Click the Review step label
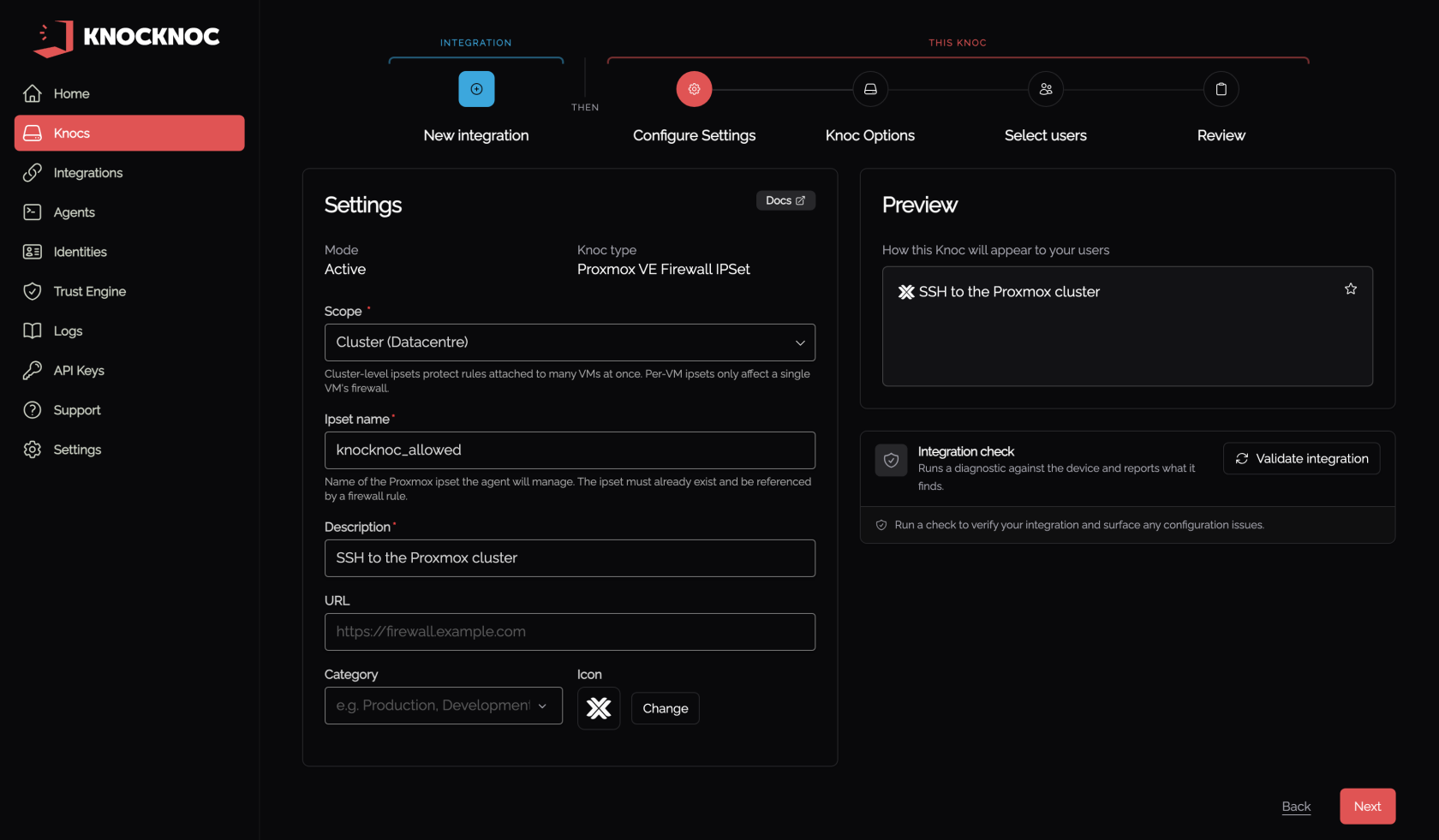Image resolution: width=1439 pixels, height=840 pixels. click(1221, 135)
